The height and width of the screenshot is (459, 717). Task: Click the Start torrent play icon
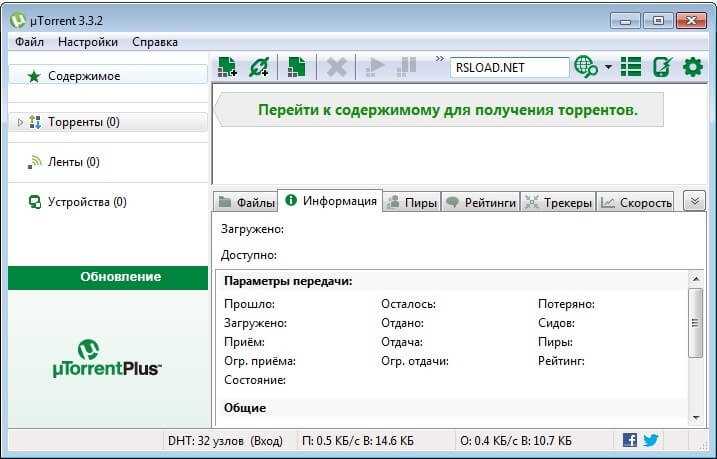point(375,67)
